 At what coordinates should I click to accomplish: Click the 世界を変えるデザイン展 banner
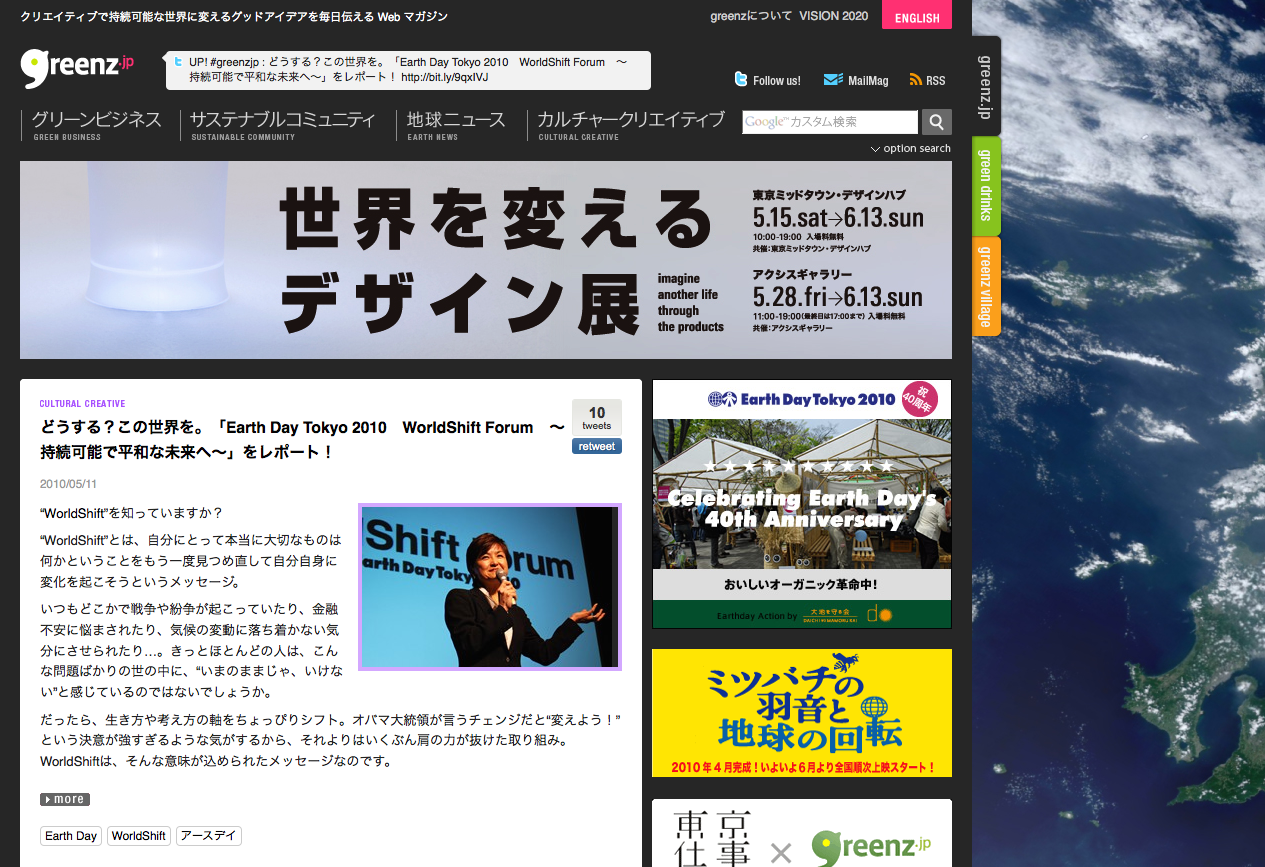pyautogui.click(x=486, y=260)
